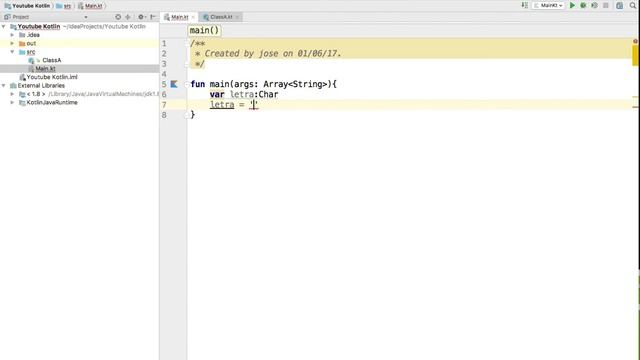The width and height of the screenshot is (640, 360).
Task: Click the main() breadcrumb above the editor
Action: (204, 30)
